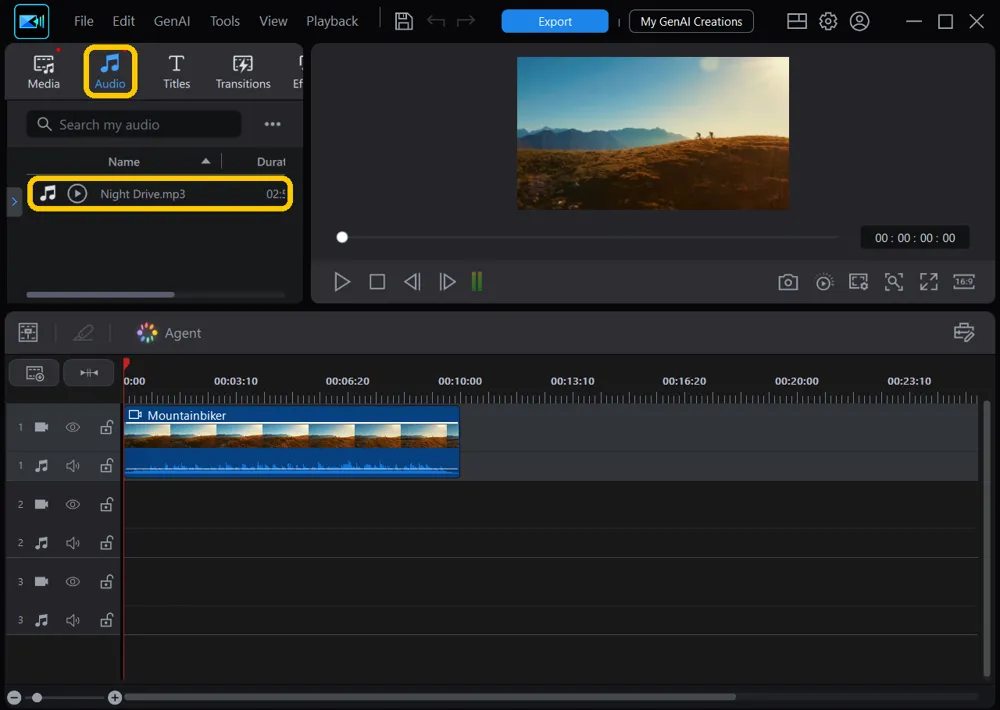Open preview quality playback icon
Image resolution: width=1000 pixels, height=710 pixels.
point(824,282)
